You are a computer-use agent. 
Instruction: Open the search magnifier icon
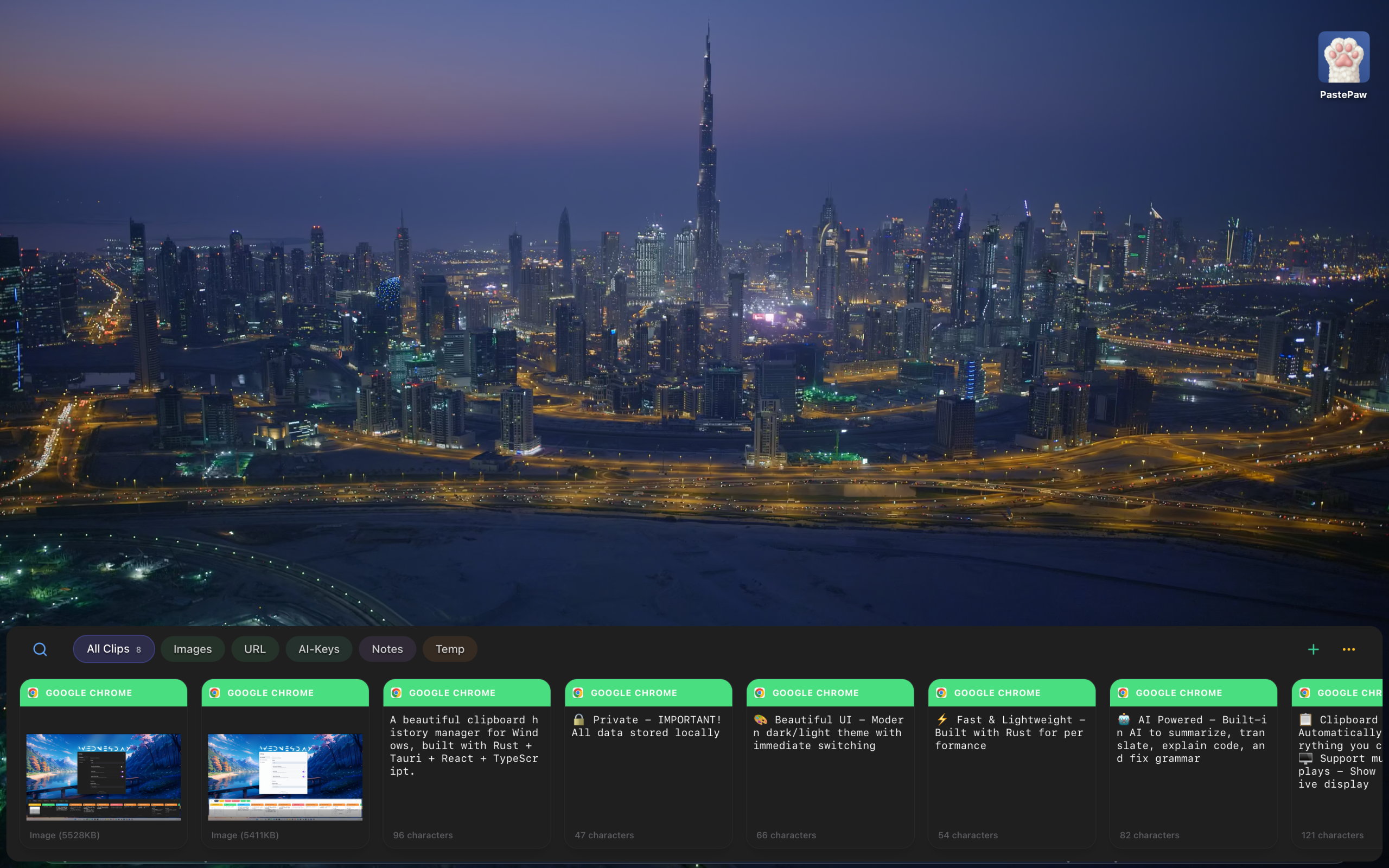[x=40, y=649]
